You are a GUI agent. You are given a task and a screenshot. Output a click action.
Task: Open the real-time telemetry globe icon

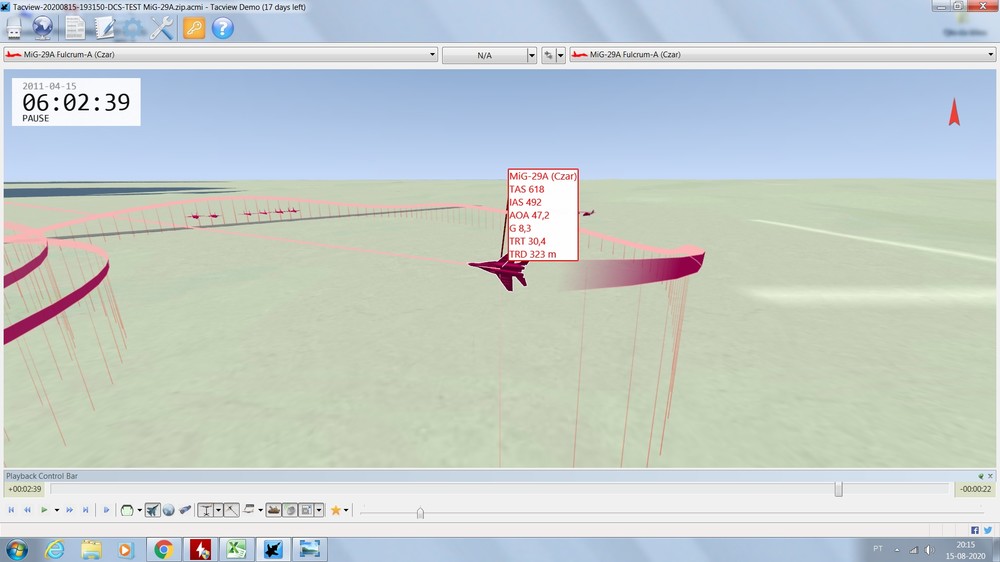point(43,28)
